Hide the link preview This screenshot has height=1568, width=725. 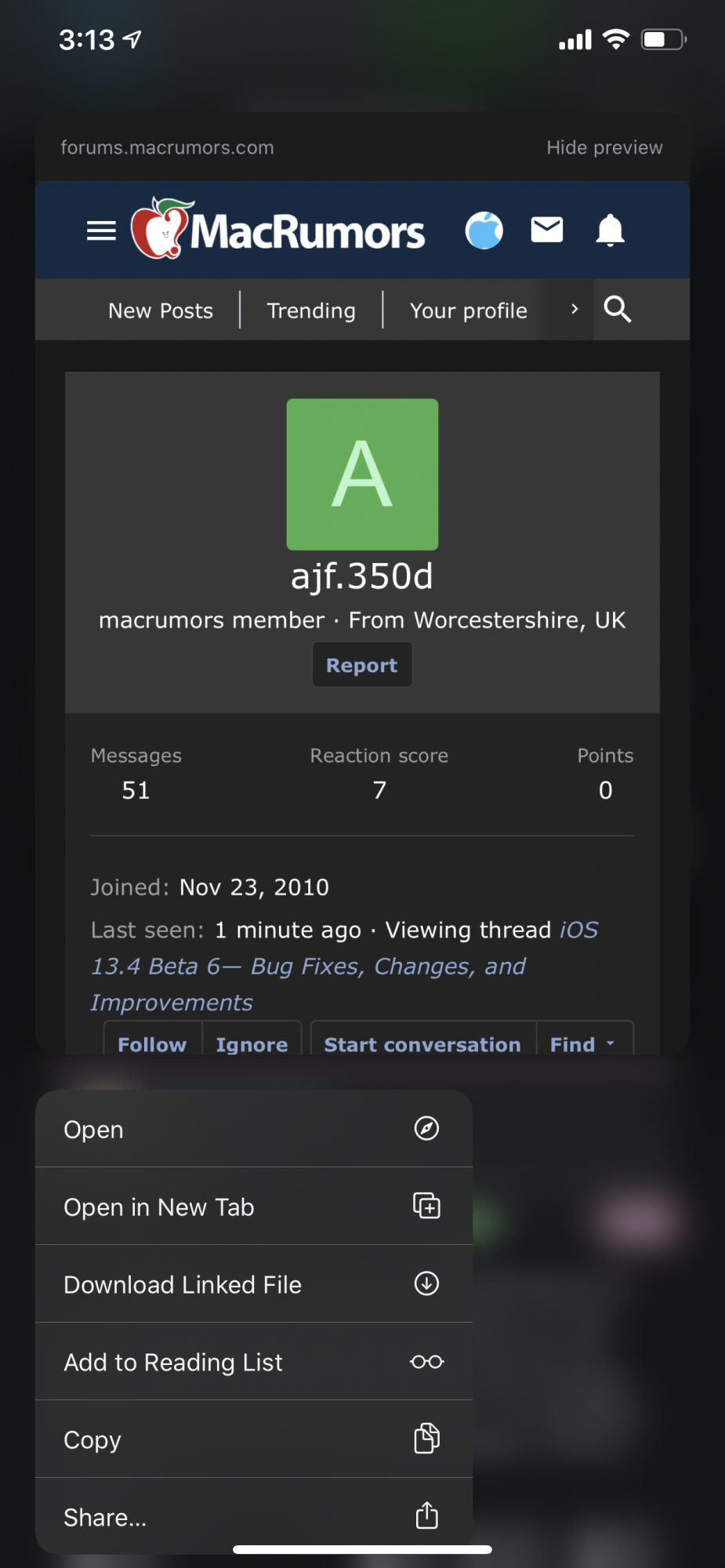pos(604,147)
